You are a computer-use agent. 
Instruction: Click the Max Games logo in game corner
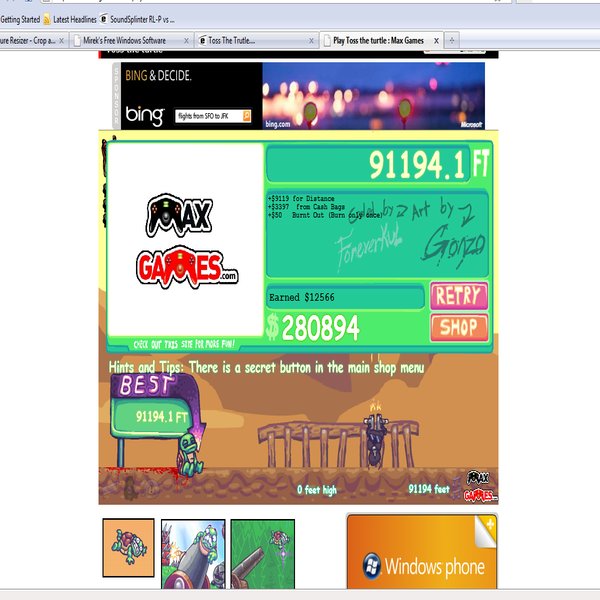click(x=480, y=486)
